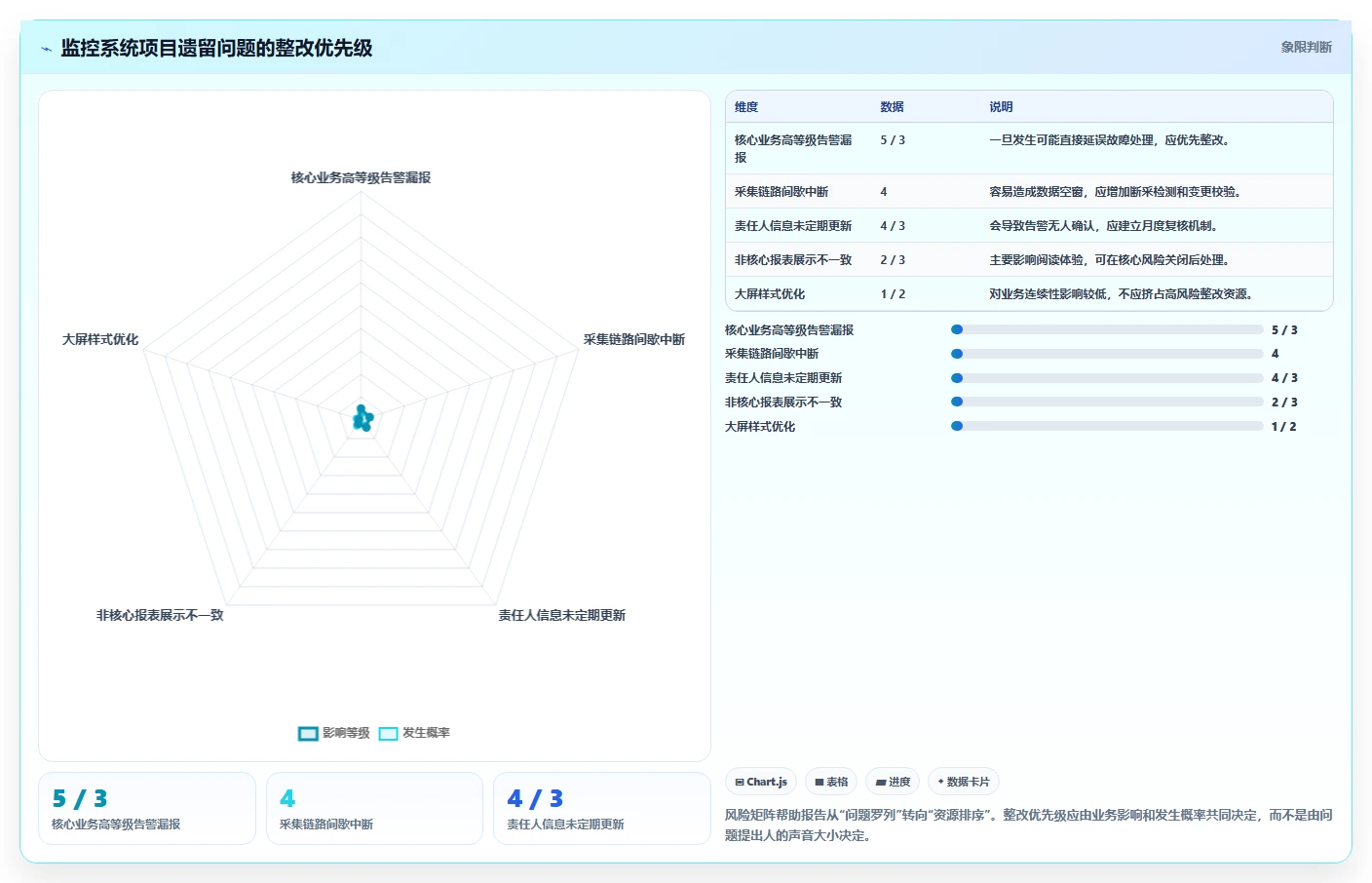The height and width of the screenshot is (883, 1372).
Task: Toggle the 发生概率 legend swatch
Action: click(x=388, y=734)
